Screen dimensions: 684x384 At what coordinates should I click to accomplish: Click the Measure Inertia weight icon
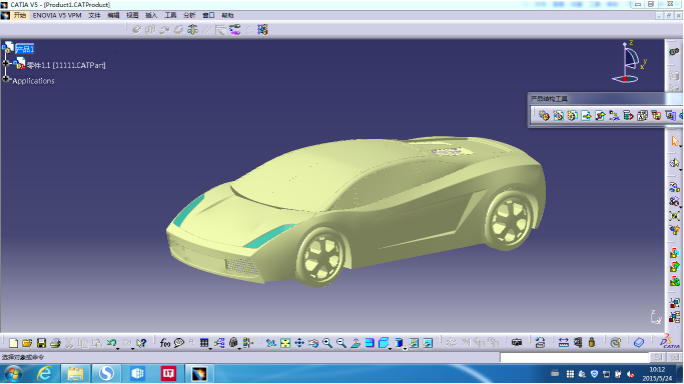[x=592, y=343]
